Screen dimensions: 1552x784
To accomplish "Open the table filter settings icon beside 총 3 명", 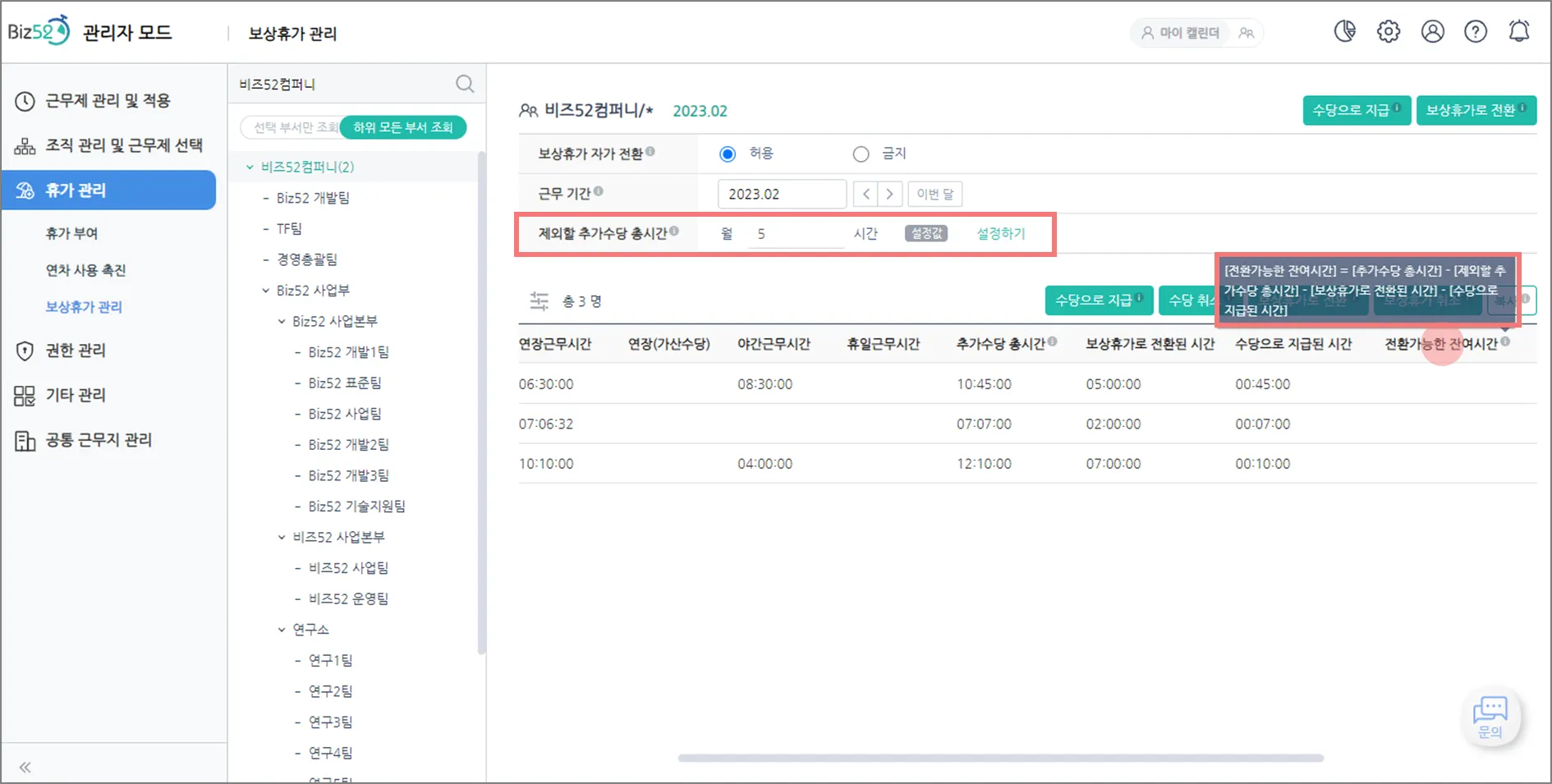I will tap(539, 301).
